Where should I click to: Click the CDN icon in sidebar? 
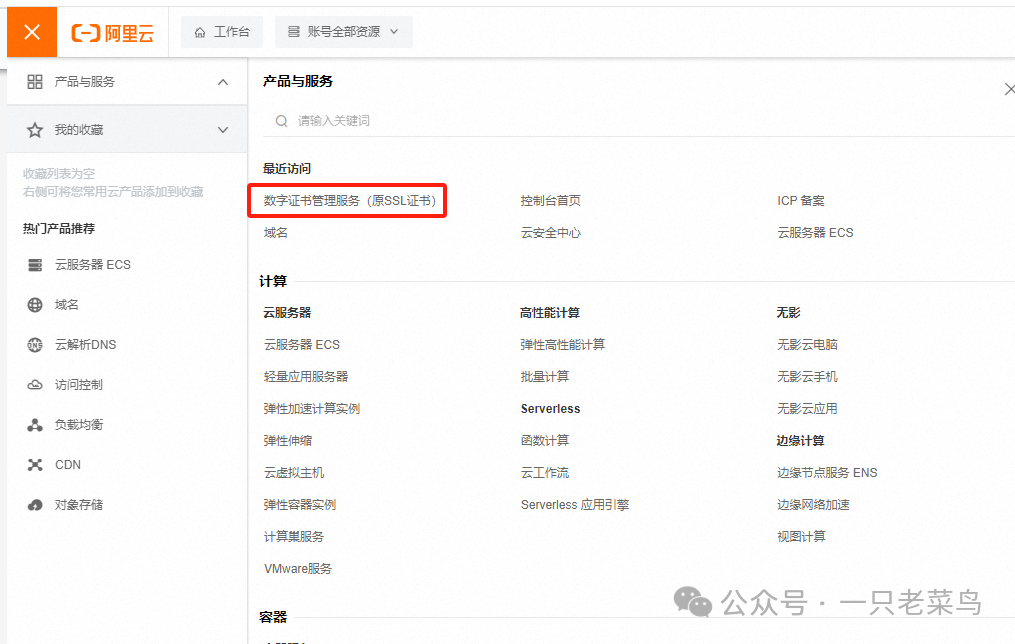click(35, 465)
